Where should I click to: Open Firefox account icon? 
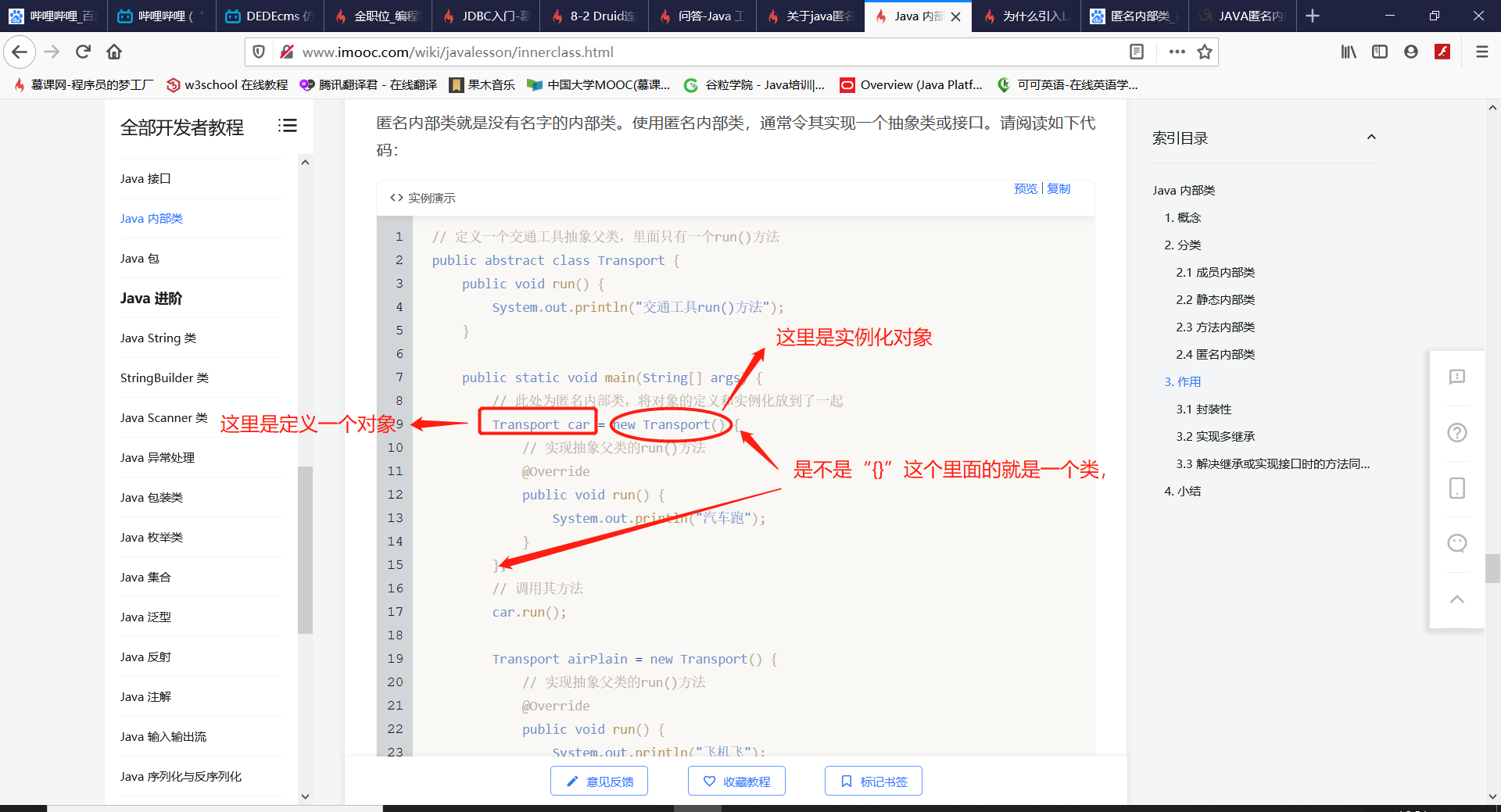tap(1411, 52)
